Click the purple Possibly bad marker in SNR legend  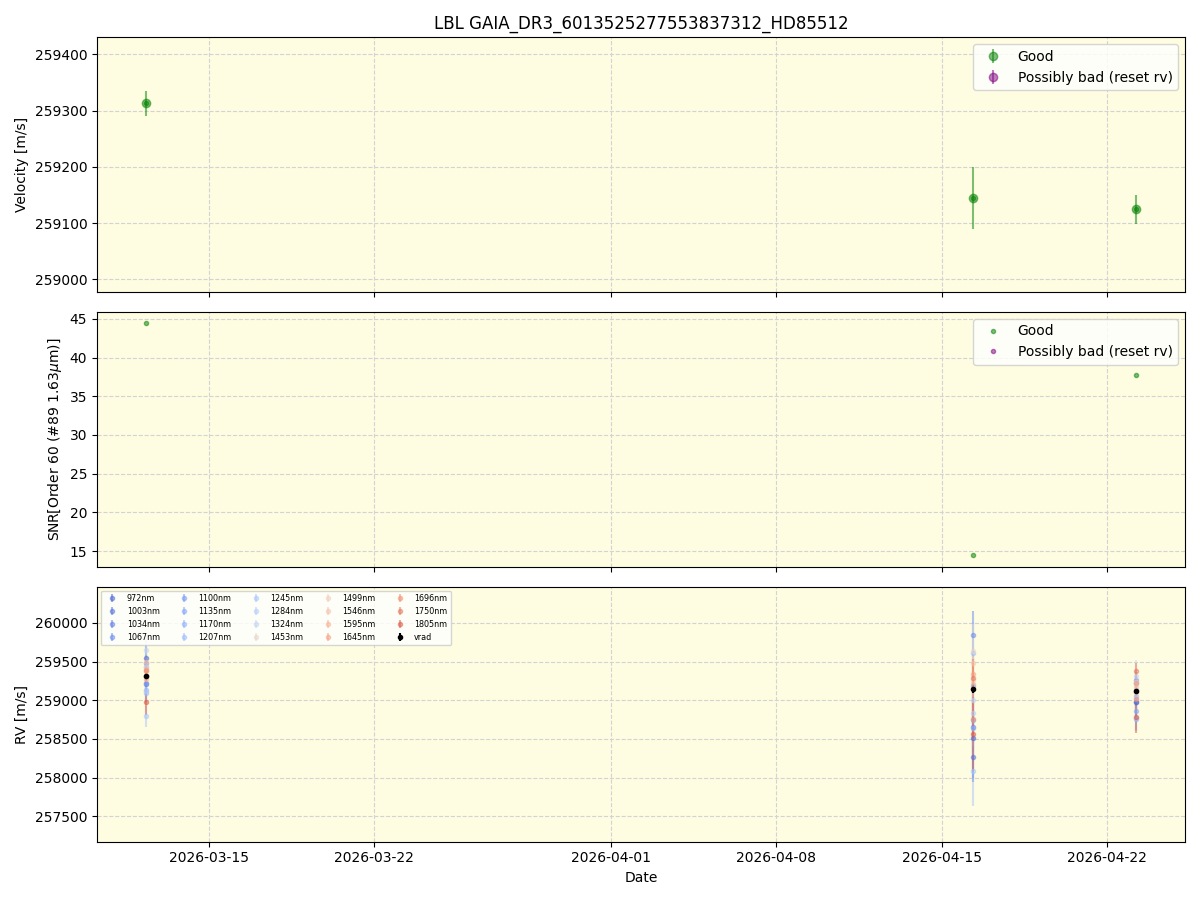[x=993, y=351]
